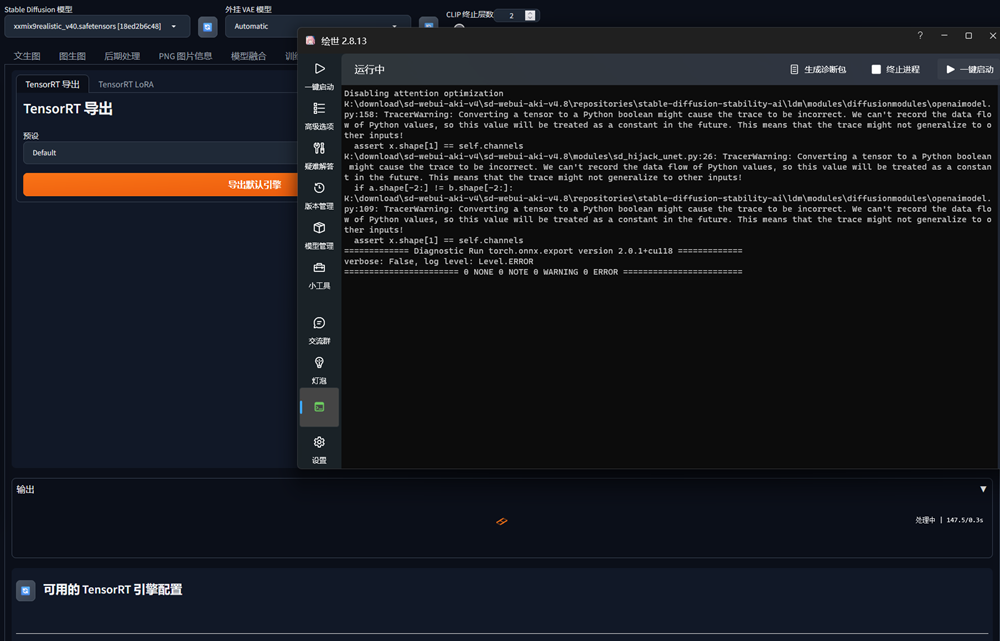This screenshot has height=641, width=1000.
Task: Click 终止进程 to stop the process
Action: 896,70
